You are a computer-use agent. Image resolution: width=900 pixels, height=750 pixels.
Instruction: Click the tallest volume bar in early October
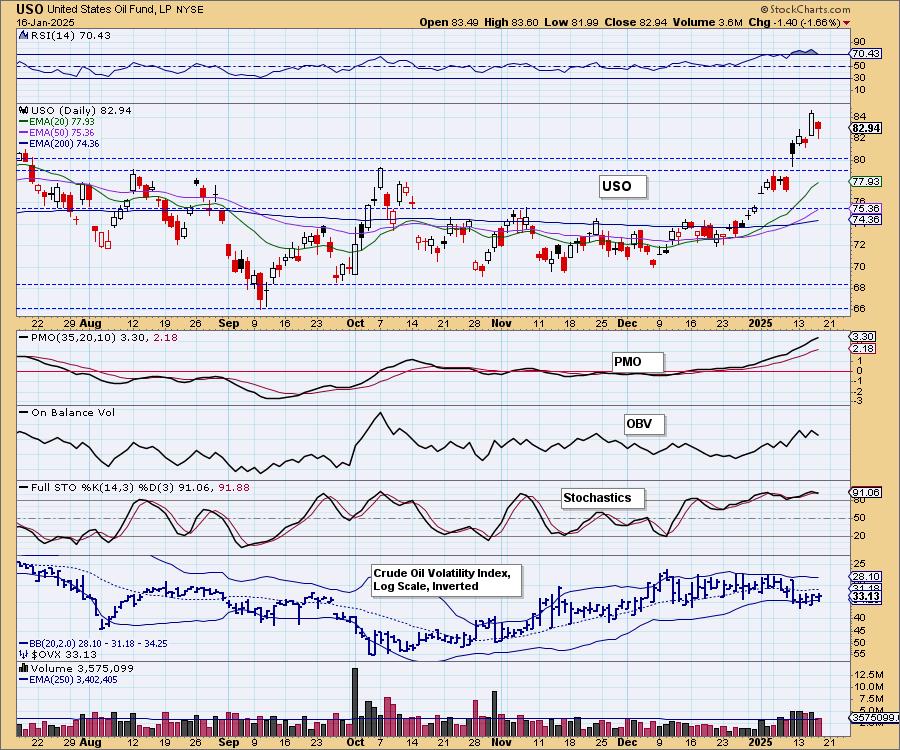(355, 702)
